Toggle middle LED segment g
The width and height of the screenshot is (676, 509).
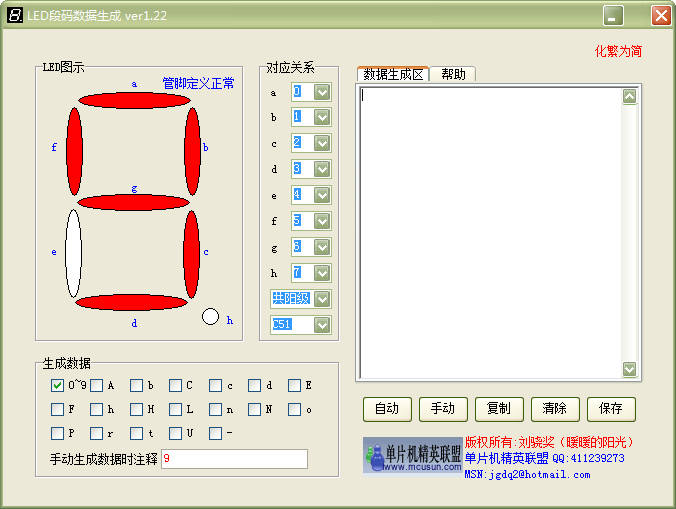133,202
